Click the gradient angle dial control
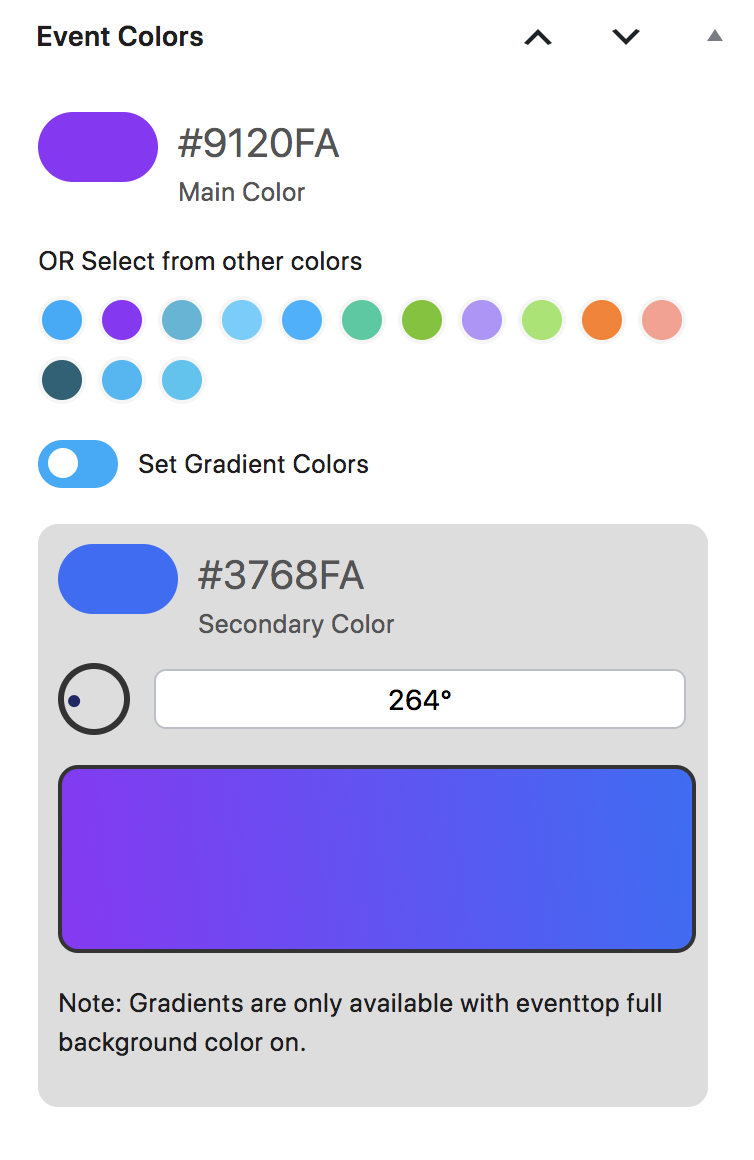Screen dimensions: 754x1160 94,699
